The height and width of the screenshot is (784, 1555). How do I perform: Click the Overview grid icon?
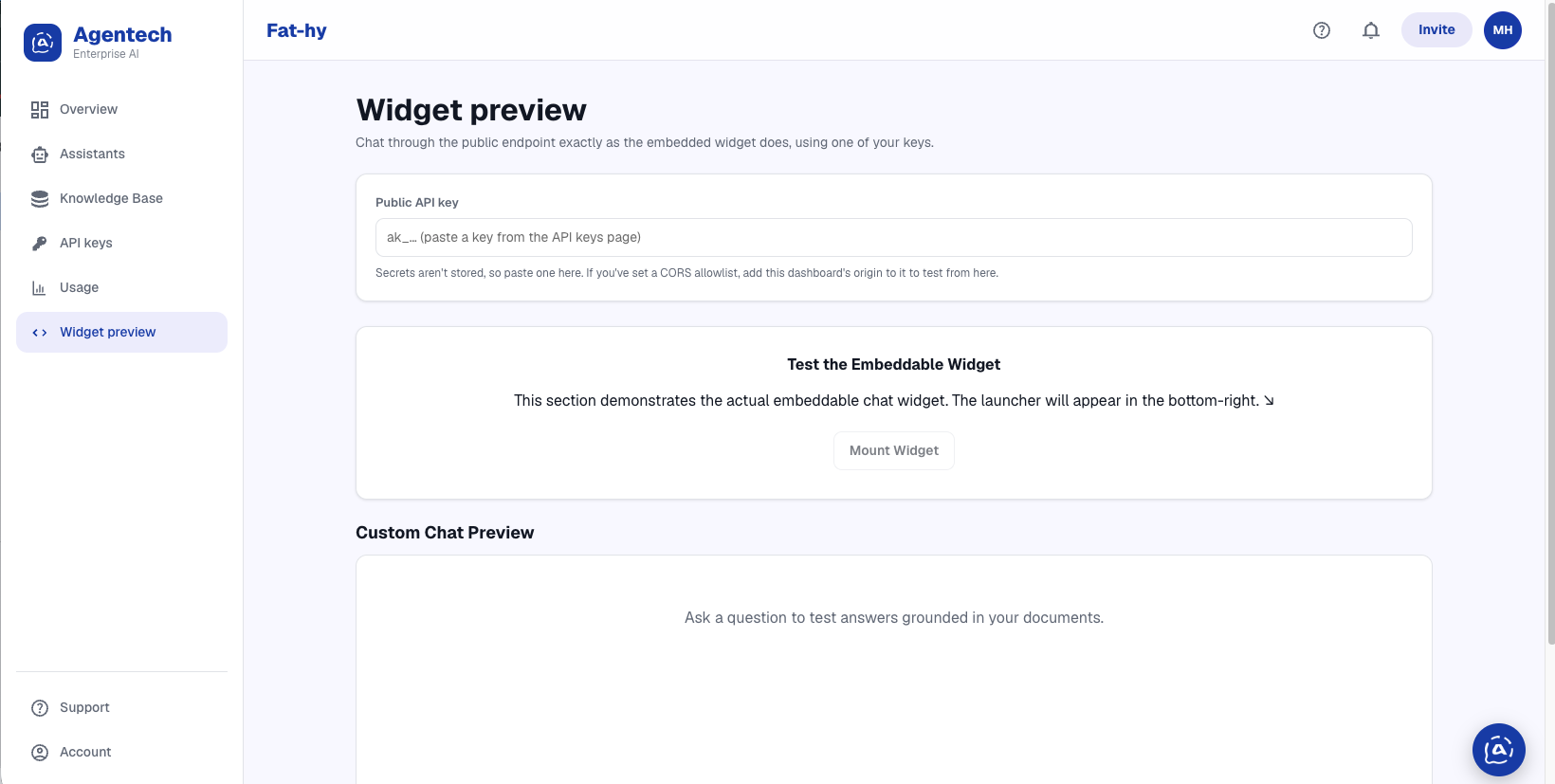click(x=40, y=110)
